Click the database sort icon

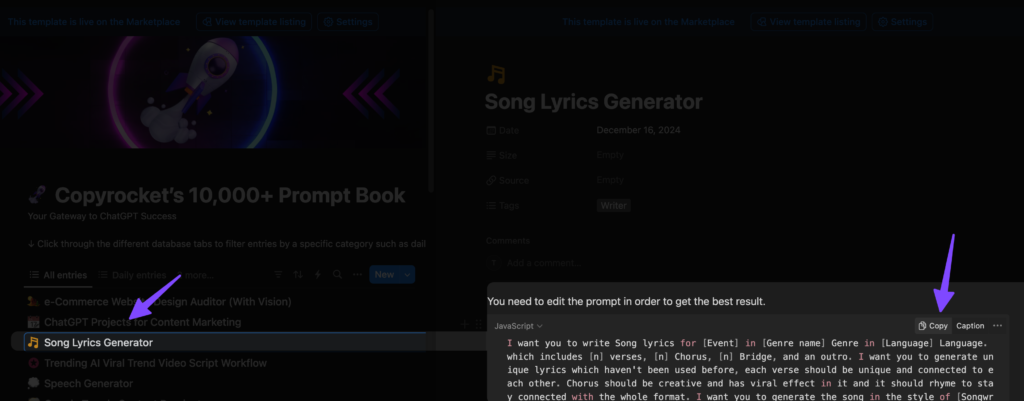point(297,275)
